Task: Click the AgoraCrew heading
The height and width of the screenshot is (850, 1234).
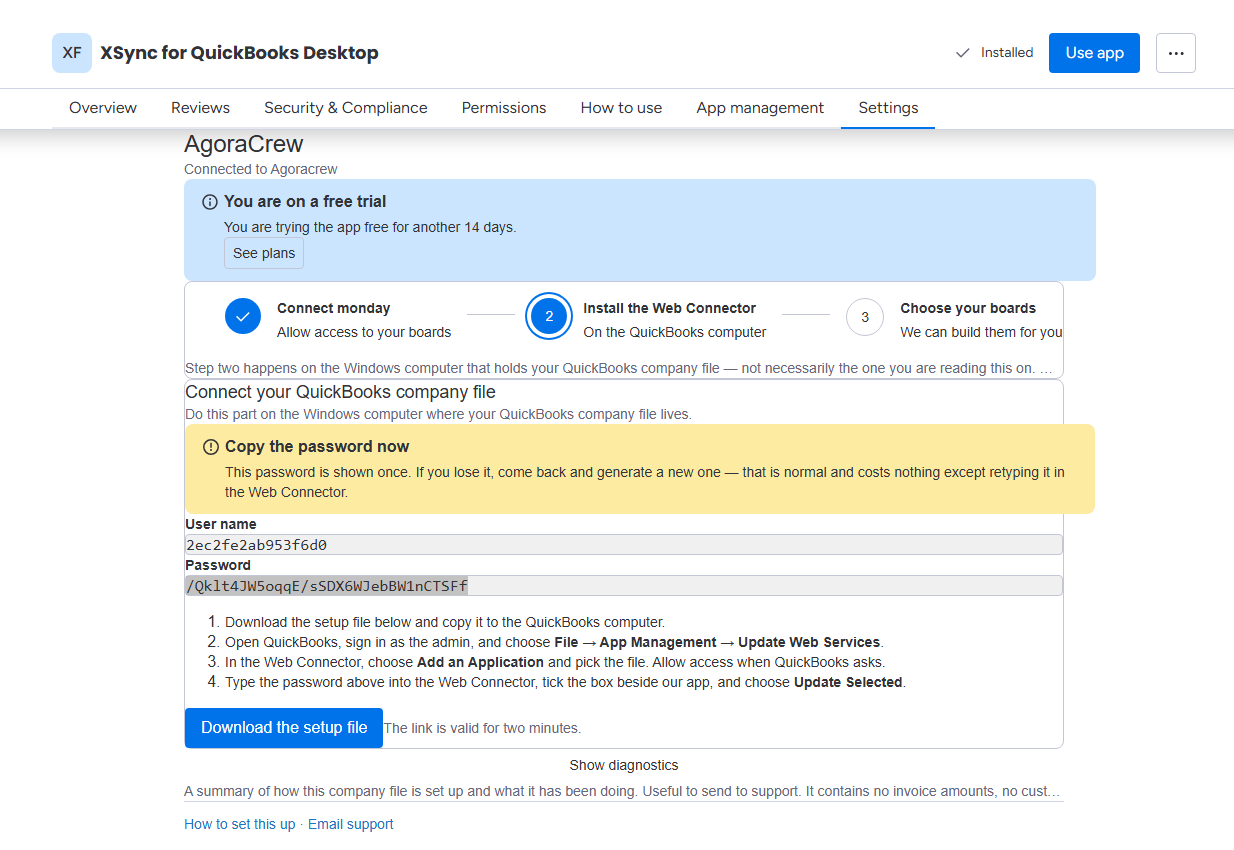Action: coord(244,145)
